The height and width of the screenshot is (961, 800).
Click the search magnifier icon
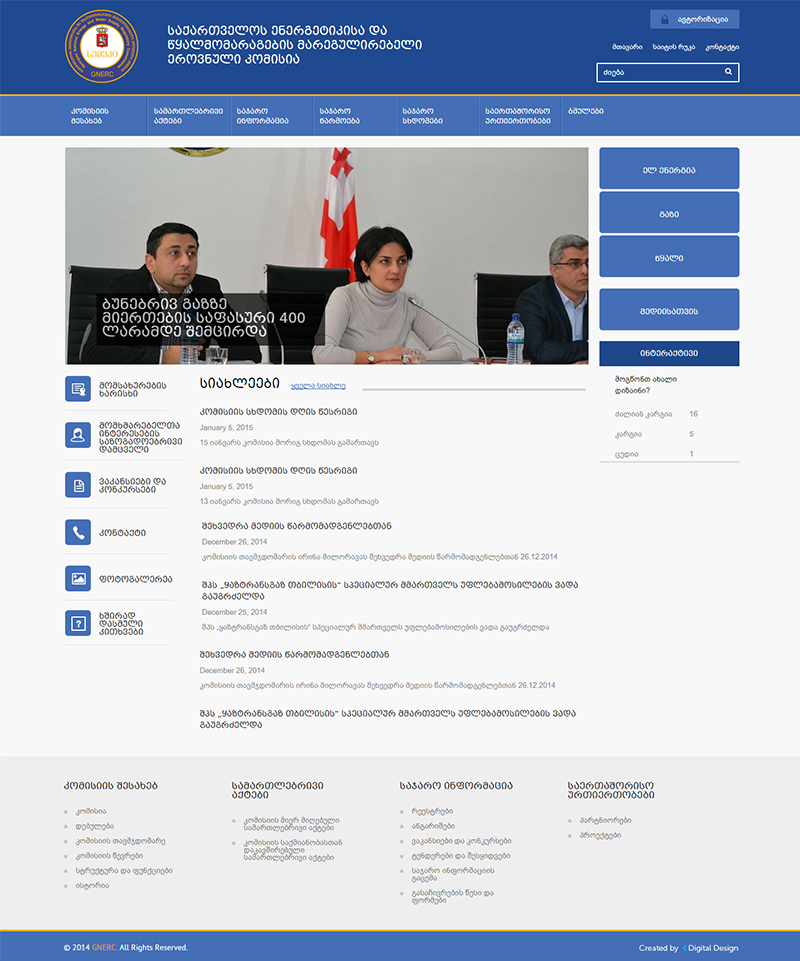tap(729, 72)
